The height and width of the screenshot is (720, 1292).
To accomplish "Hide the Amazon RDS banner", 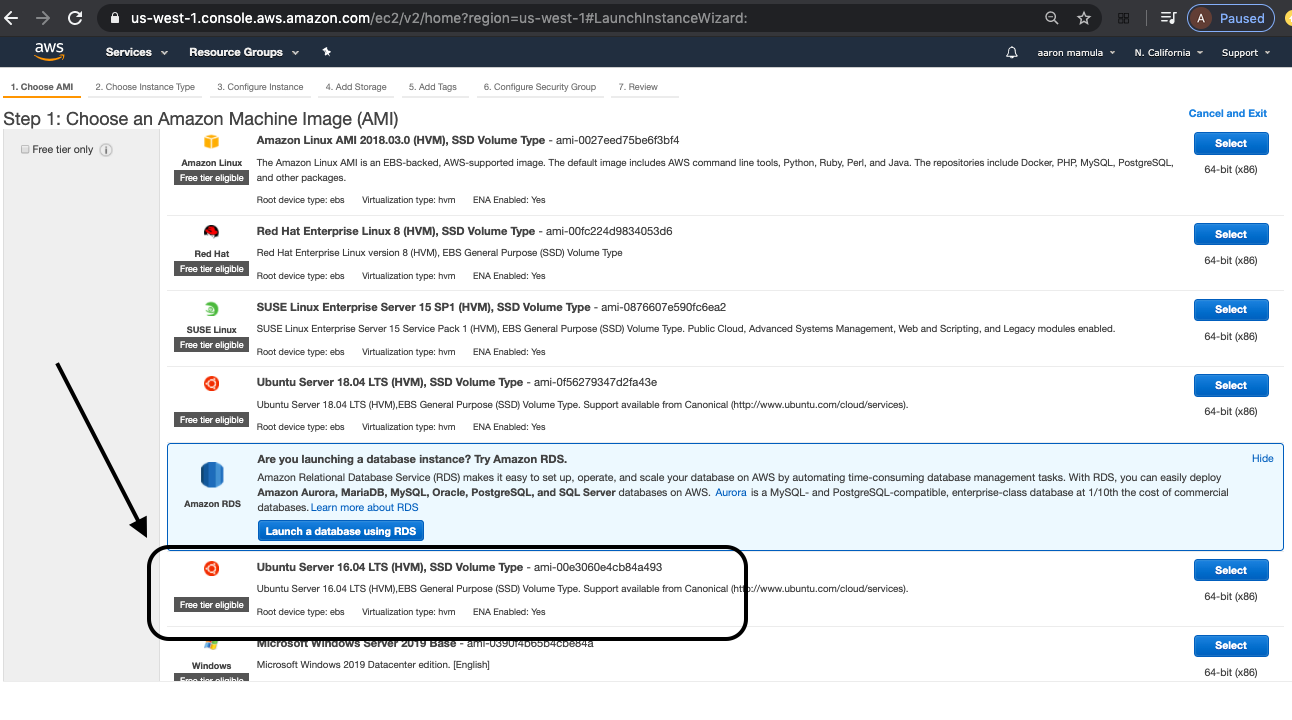I will click(1262, 458).
